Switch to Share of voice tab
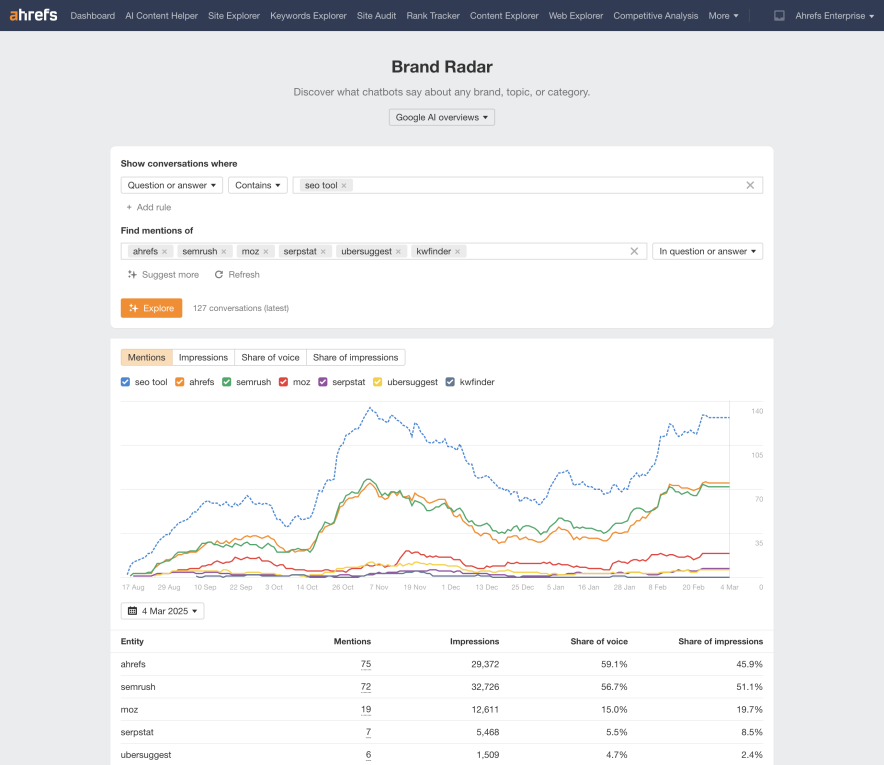The image size is (884, 765). 271,357
